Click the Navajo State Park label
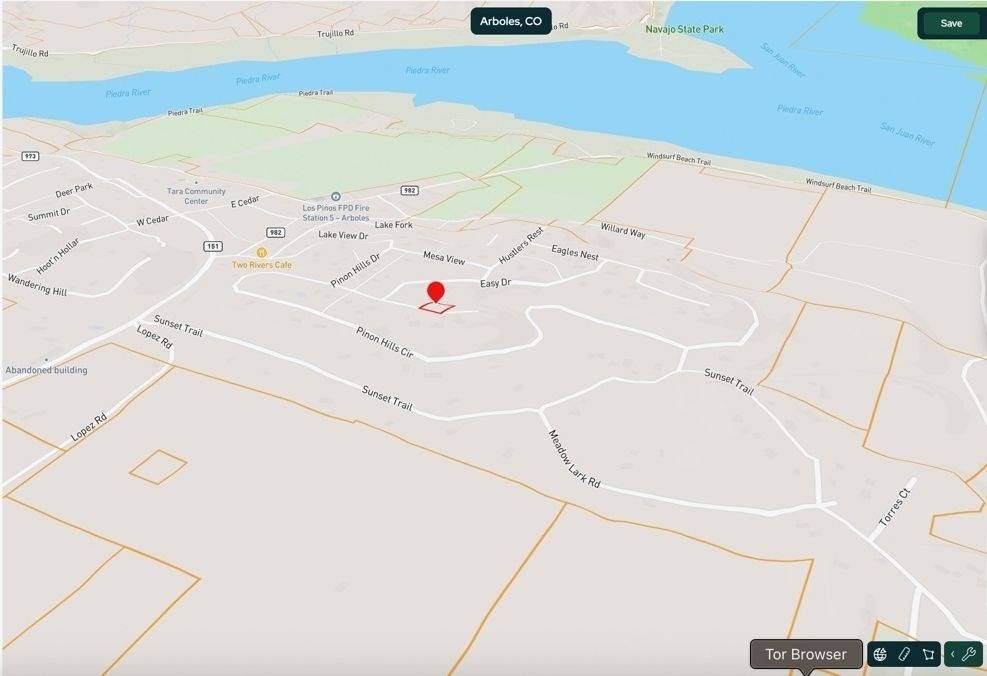The image size is (987, 676). 684,29
